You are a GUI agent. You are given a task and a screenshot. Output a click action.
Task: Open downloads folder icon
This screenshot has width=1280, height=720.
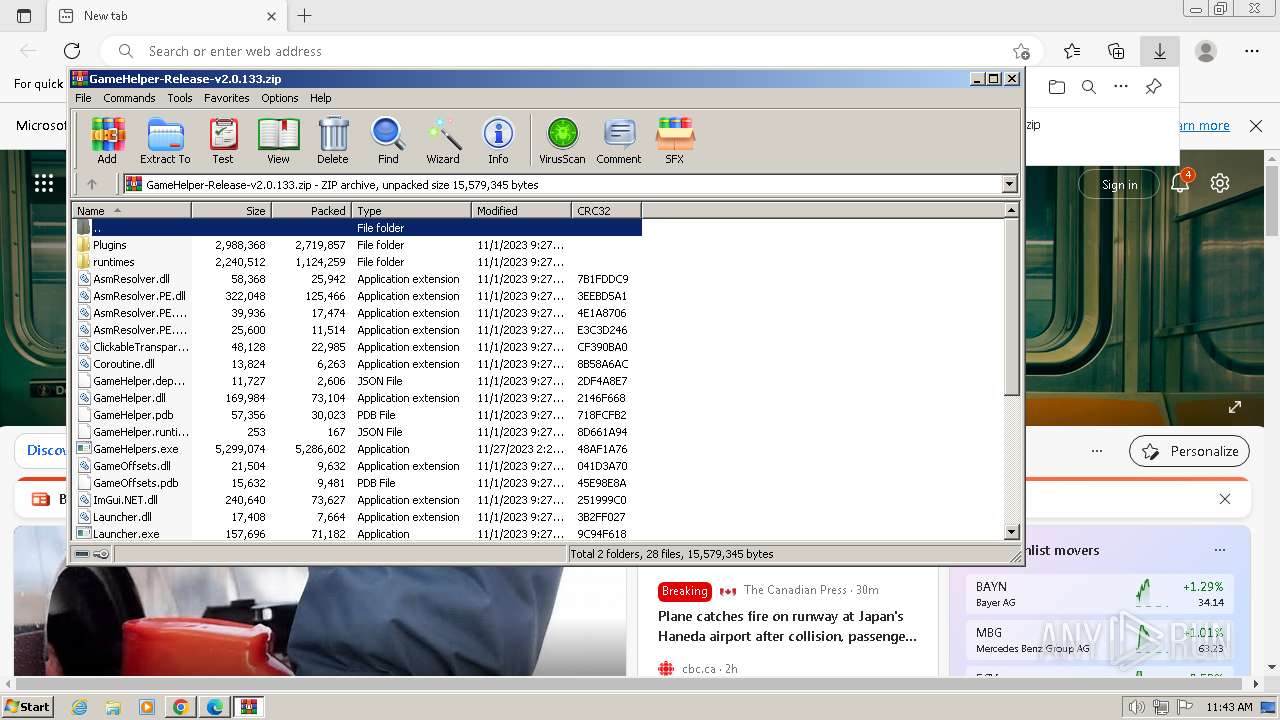pos(1057,87)
